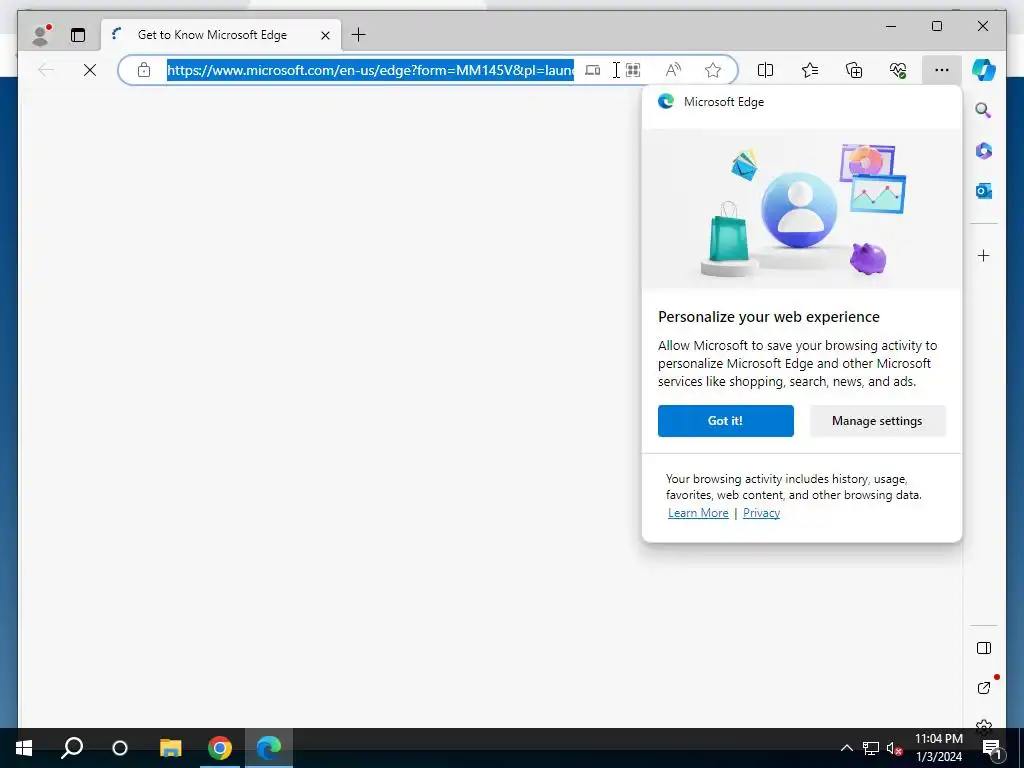Add this page to favorites star
1024x768 pixels.
click(x=712, y=70)
